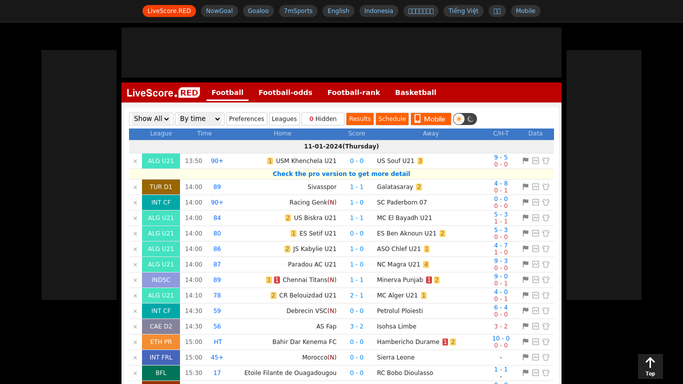Click shirt lineup icon for Sivasspor row
This screenshot has width=683, height=384.
coord(546,187)
